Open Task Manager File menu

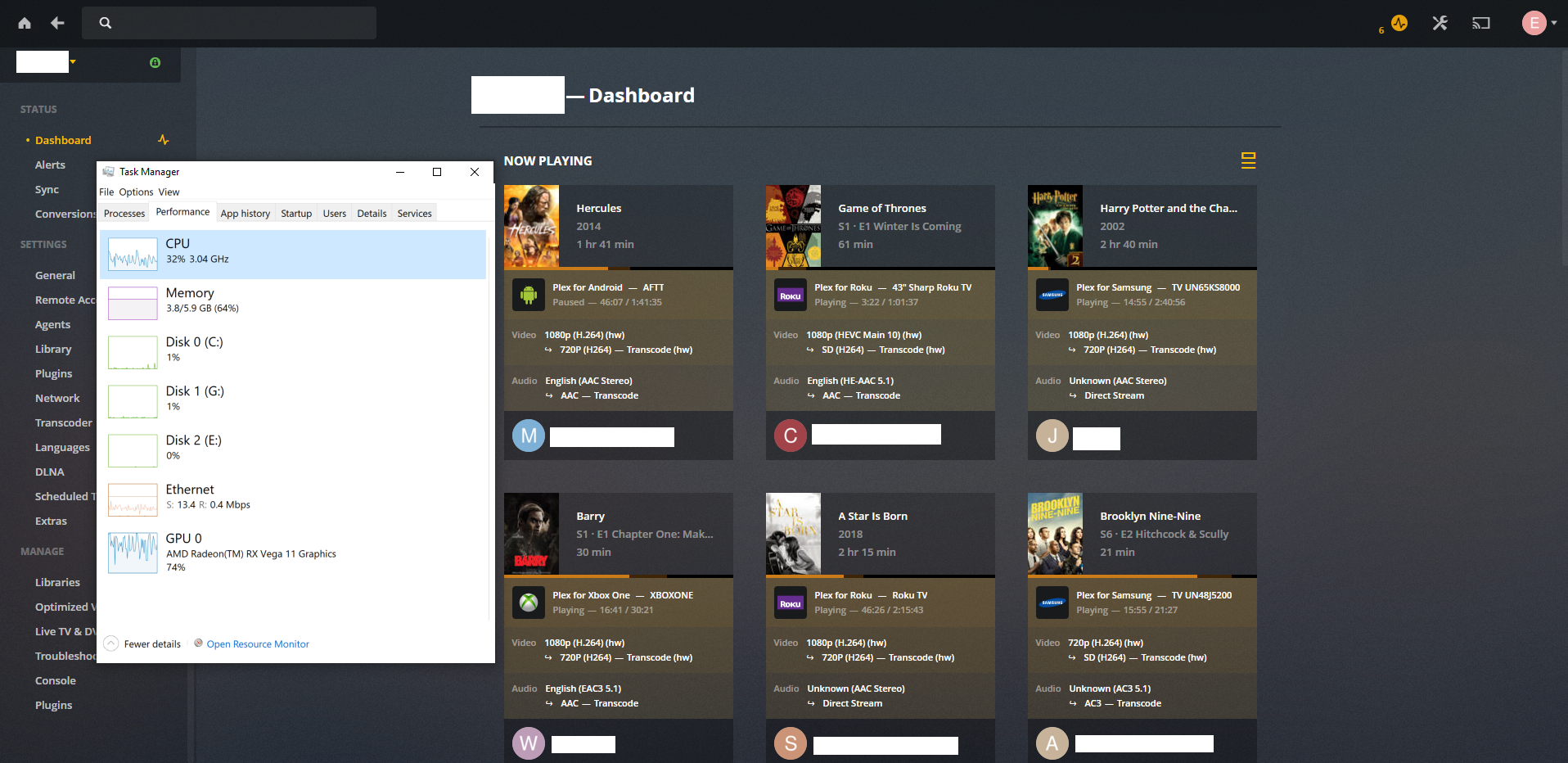tap(106, 192)
